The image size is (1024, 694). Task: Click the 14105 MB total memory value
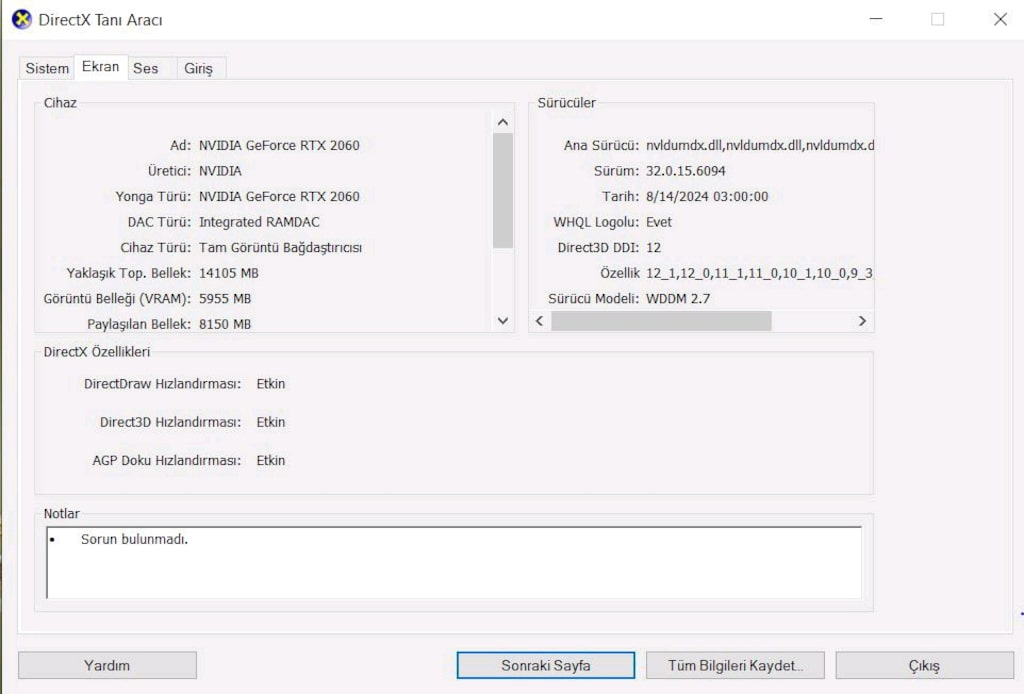pyautogui.click(x=229, y=273)
